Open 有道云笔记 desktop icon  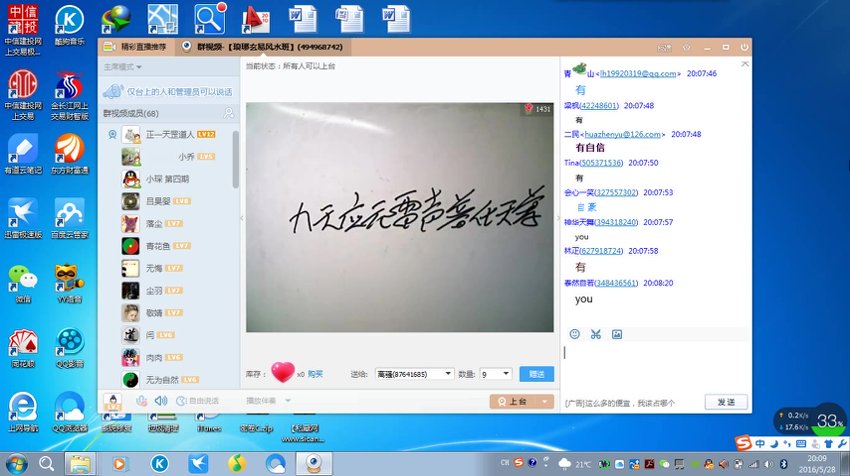click(x=23, y=155)
